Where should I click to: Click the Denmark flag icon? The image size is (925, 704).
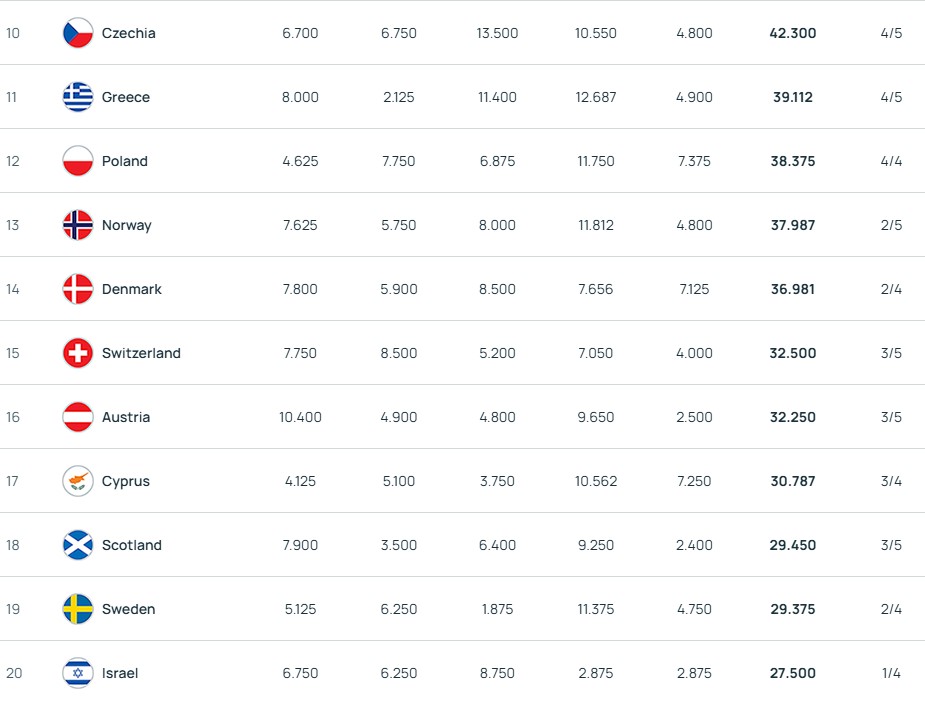78,289
